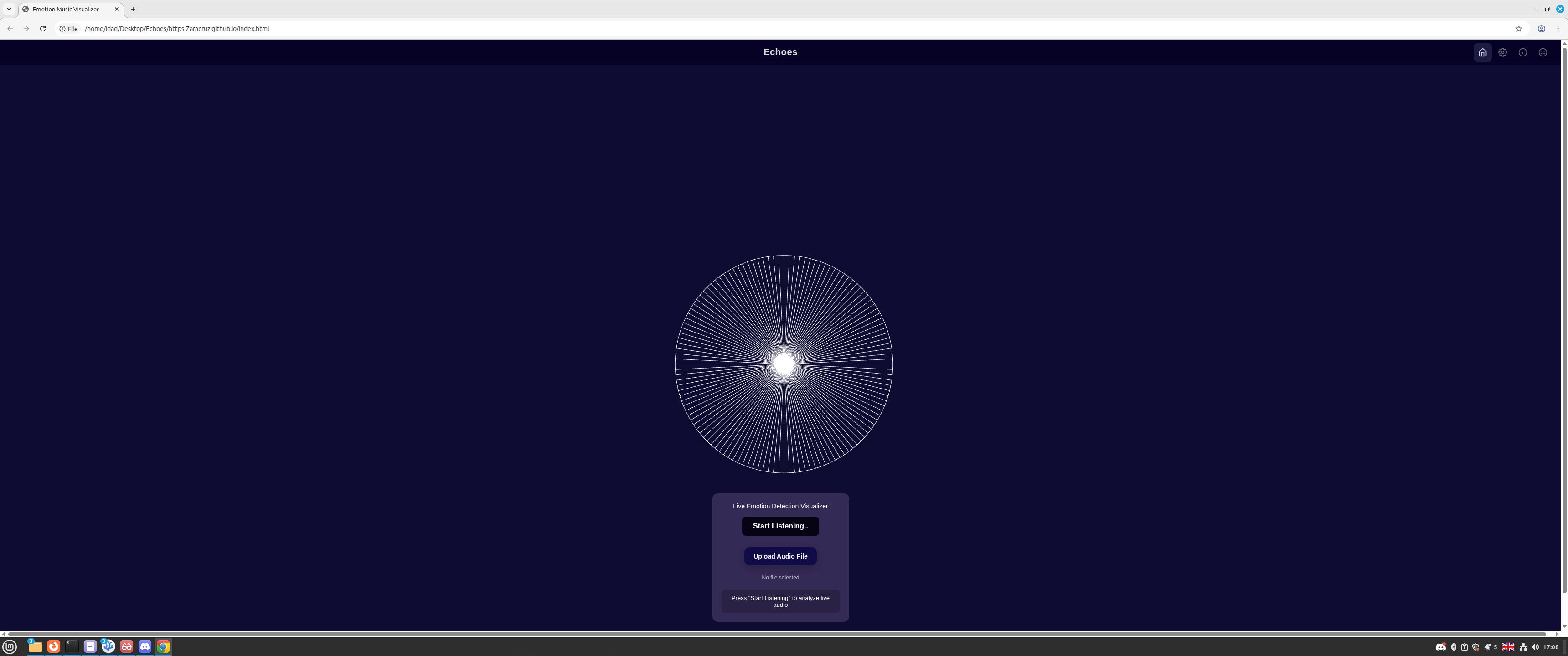
Task: Reload the page with the refresh icon
Action: (42, 28)
